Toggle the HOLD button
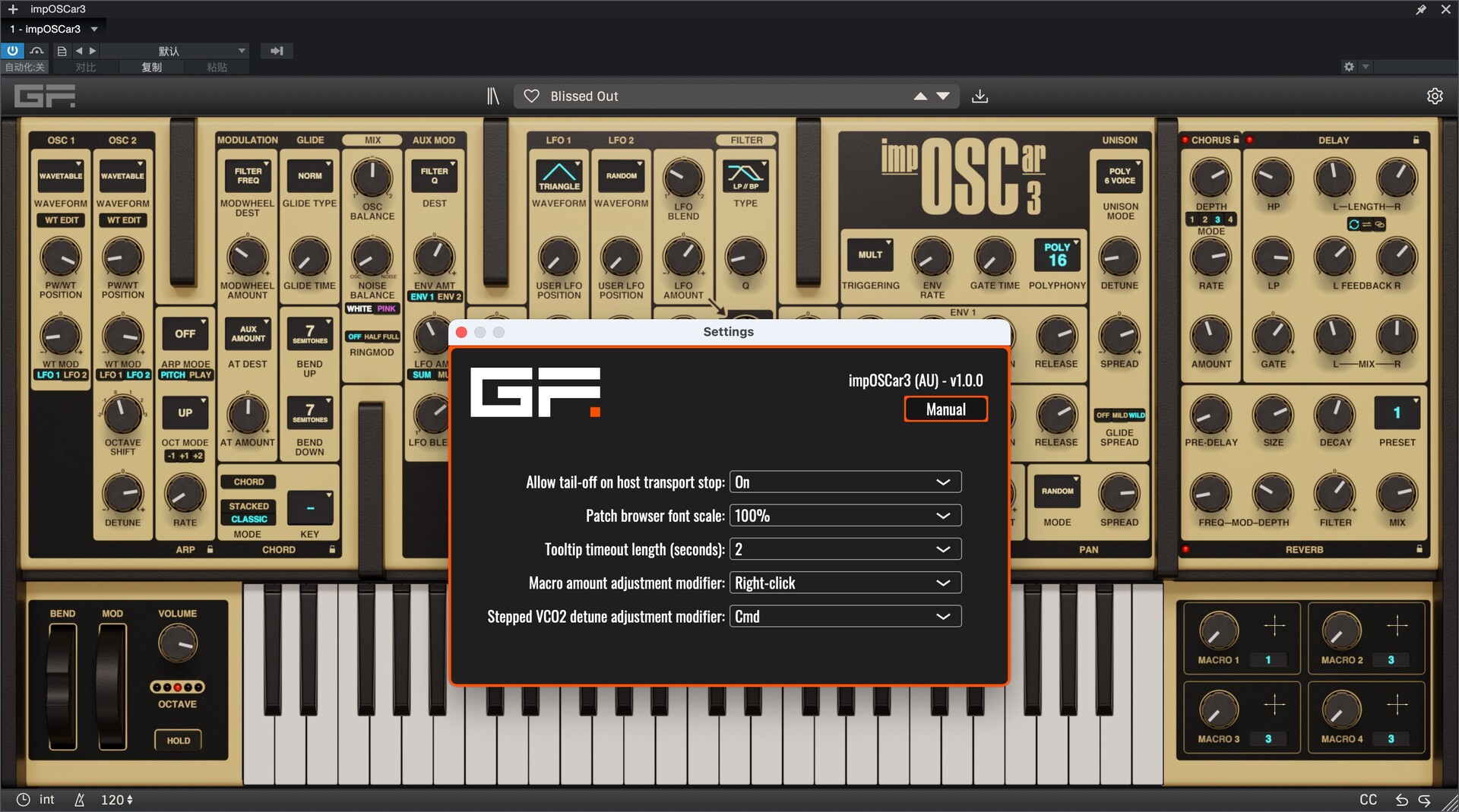 [x=179, y=741]
